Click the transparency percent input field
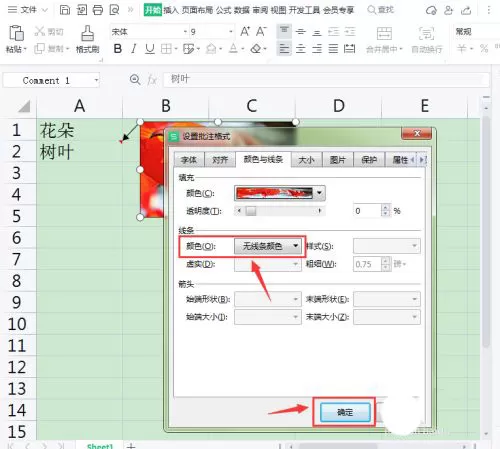The image size is (500, 449). pyautogui.click(x=367, y=211)
